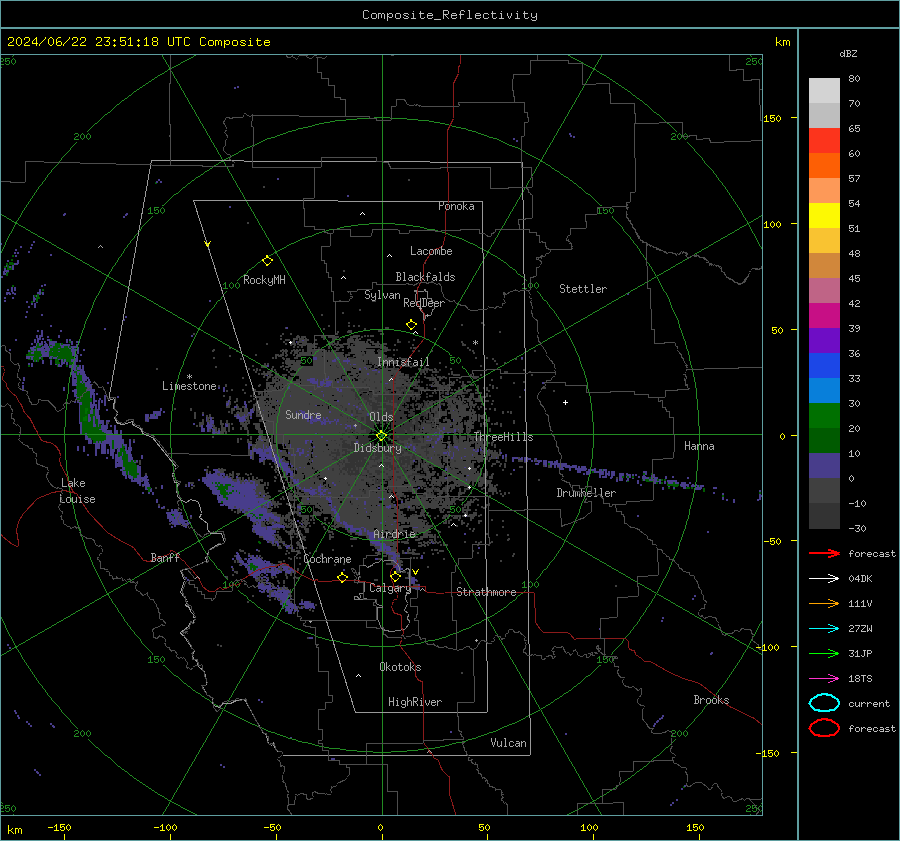This screenshot has height=841, width=900.
Task: Click the dark orange 57-60 dBZ swatch
Action: [x=824, y=165]
